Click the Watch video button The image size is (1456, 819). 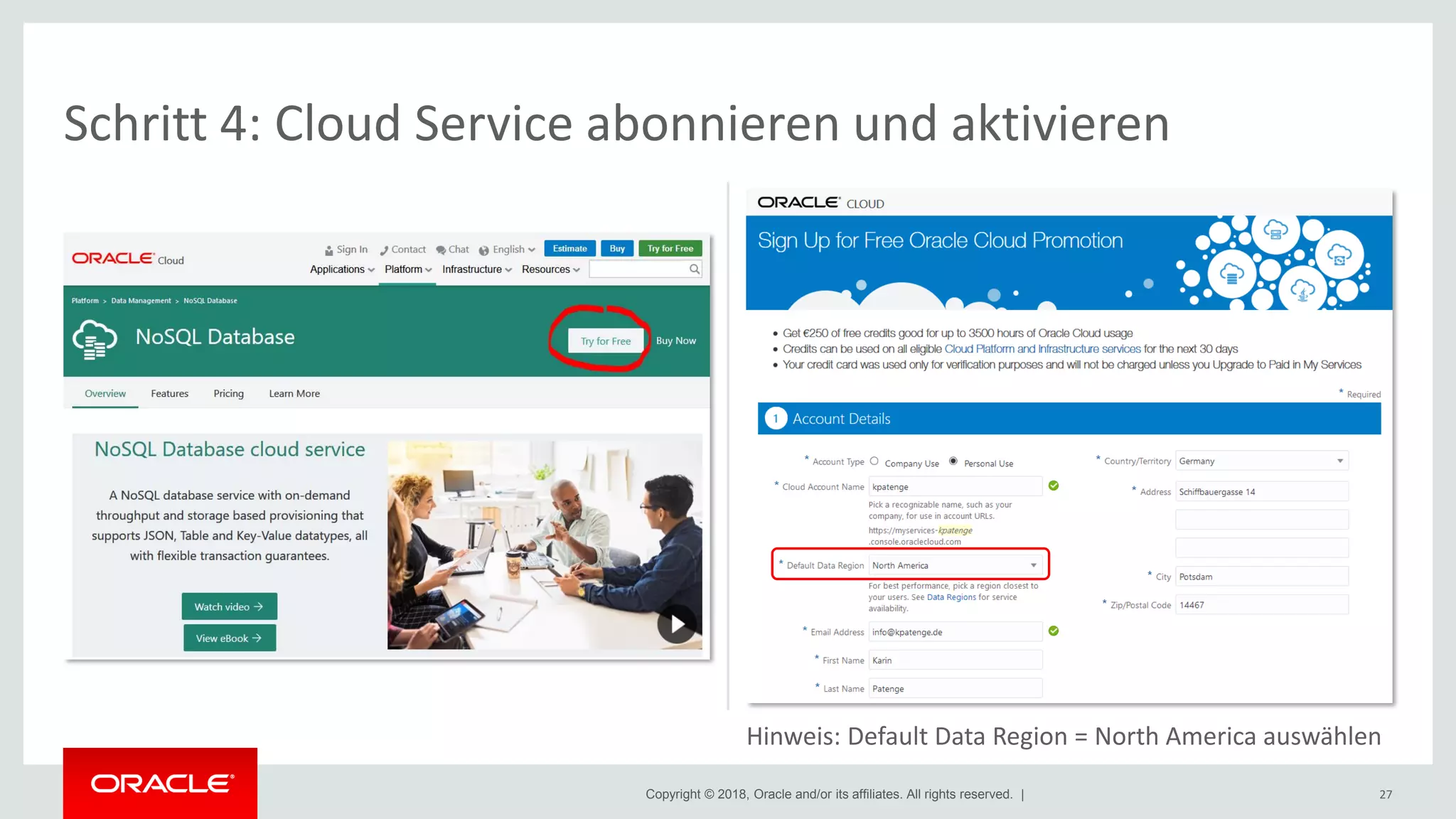coord(229,606)
